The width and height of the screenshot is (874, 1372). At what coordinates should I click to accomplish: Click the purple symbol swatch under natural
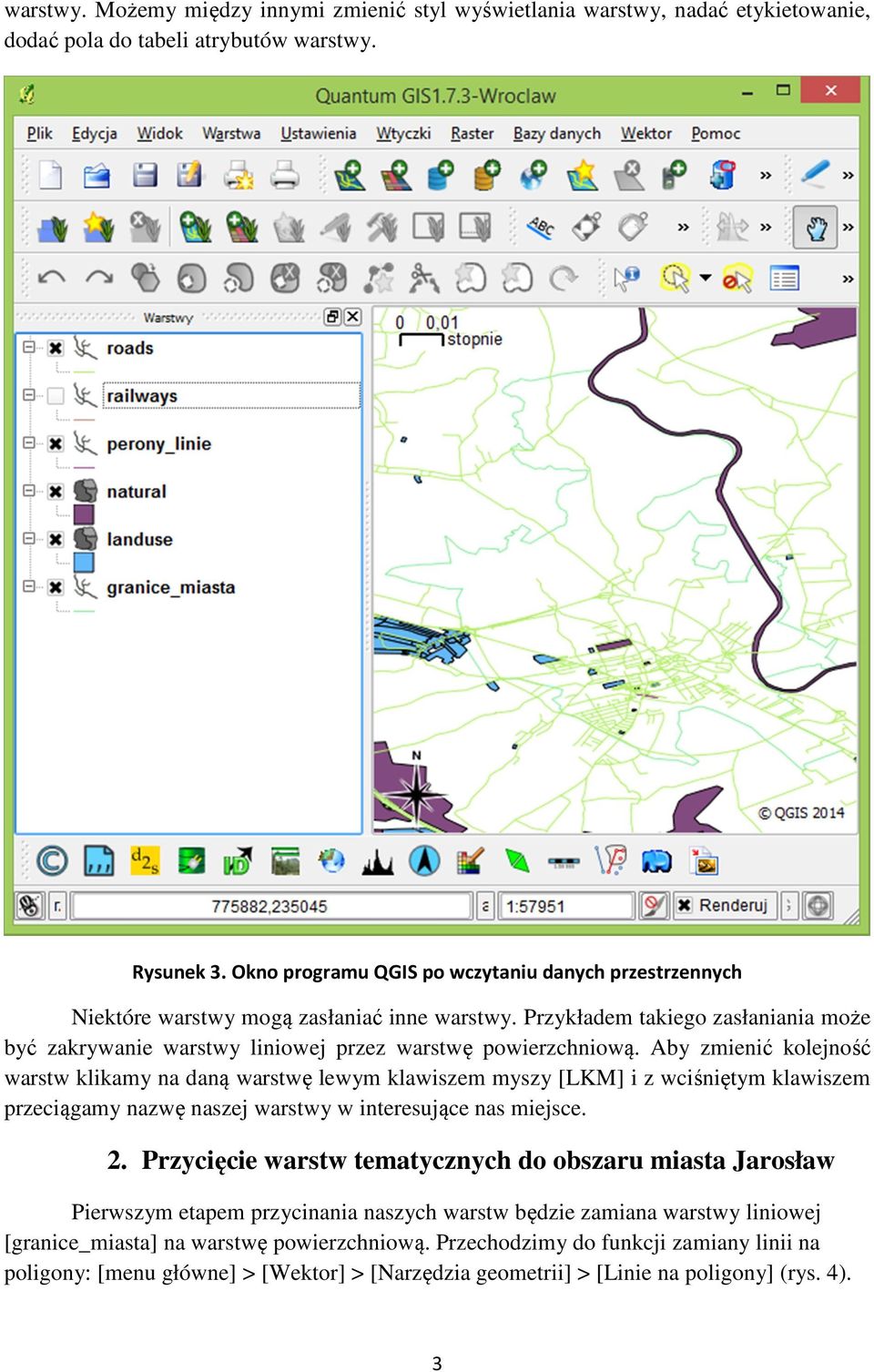point(84,514)
